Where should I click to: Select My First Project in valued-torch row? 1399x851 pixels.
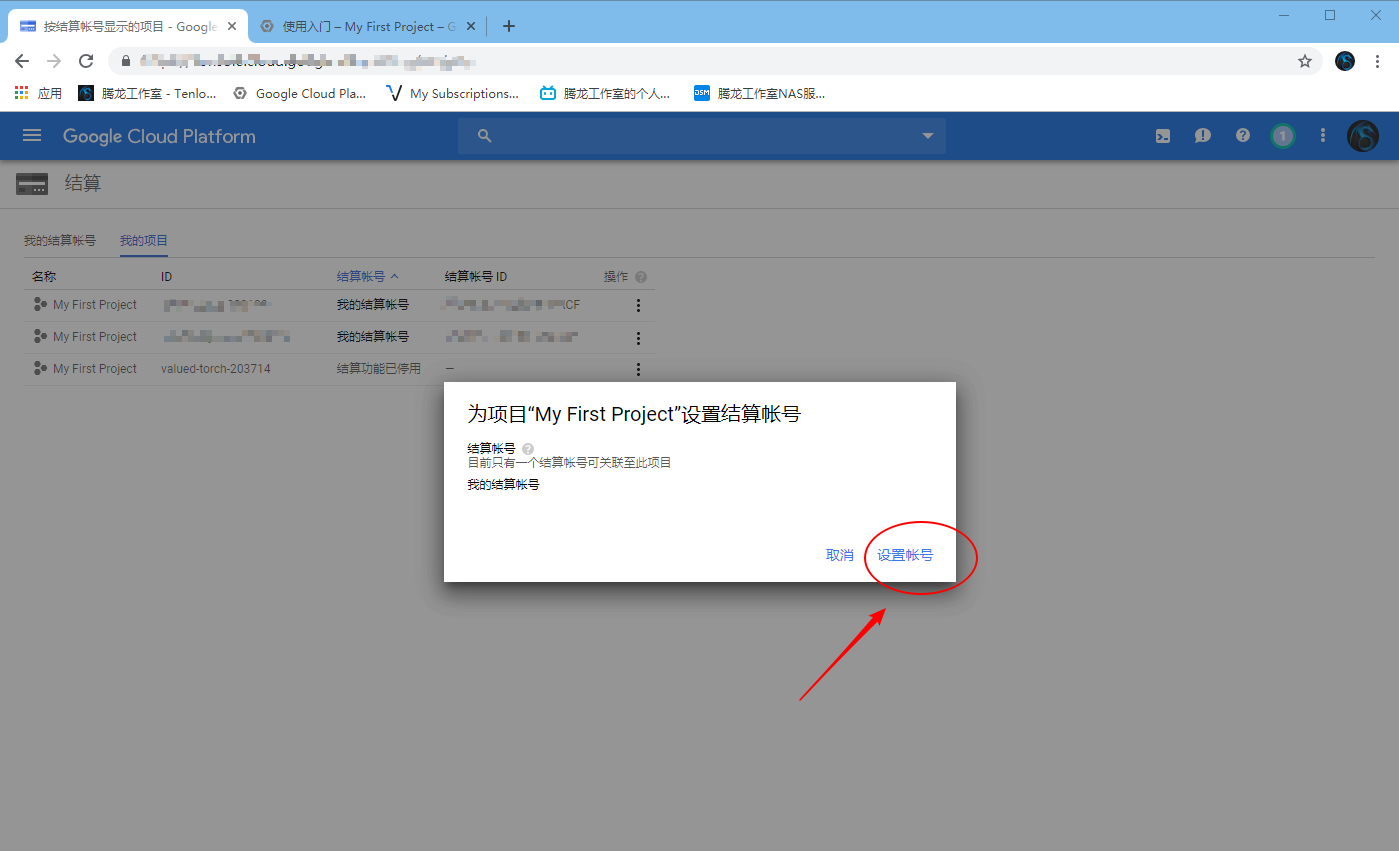click(95, 369)
